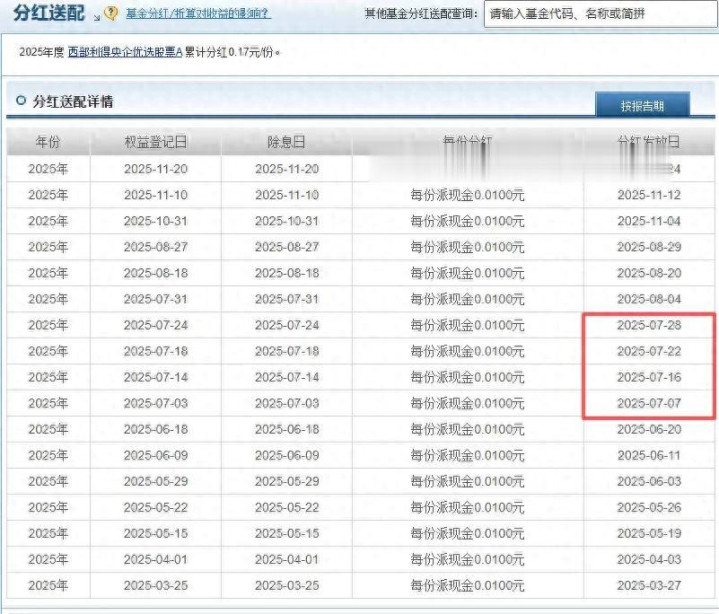719x614 pixels.
Task: Open the 西部利得央企优选股票A fund link
Action: click(125, 52)
